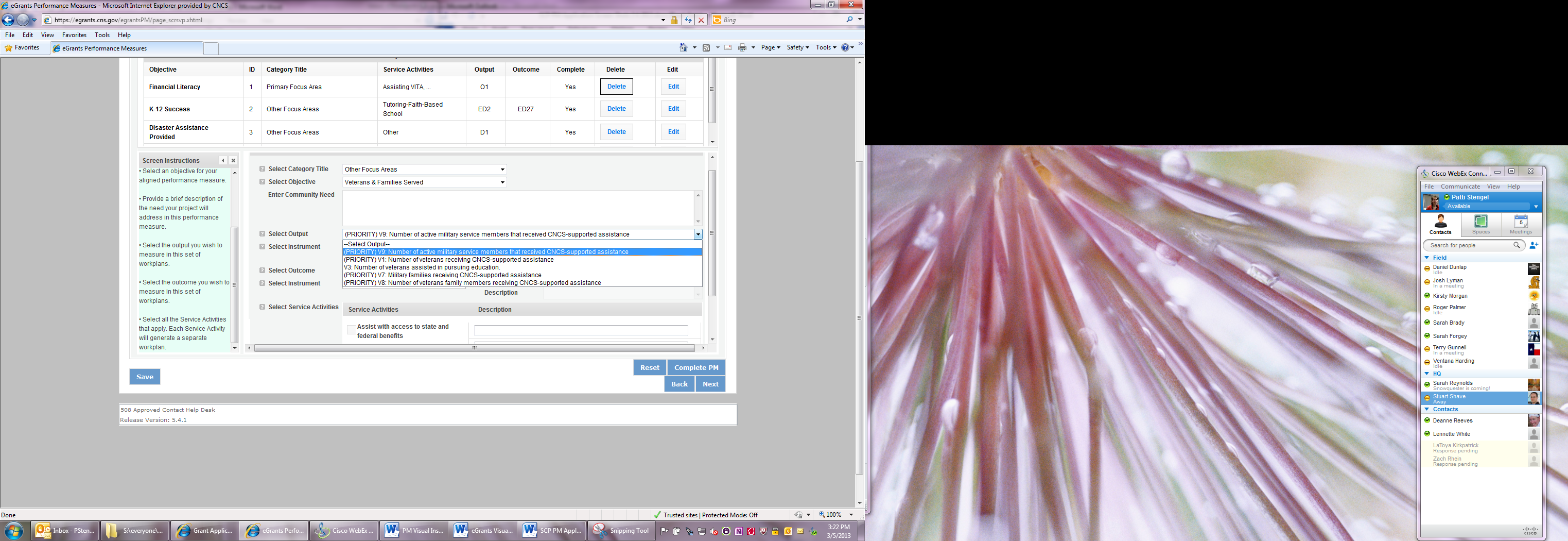The height and width of the screenshot is (541, 1568).
Task: Open Windows Start menu orb
Action: pos(13,531)
